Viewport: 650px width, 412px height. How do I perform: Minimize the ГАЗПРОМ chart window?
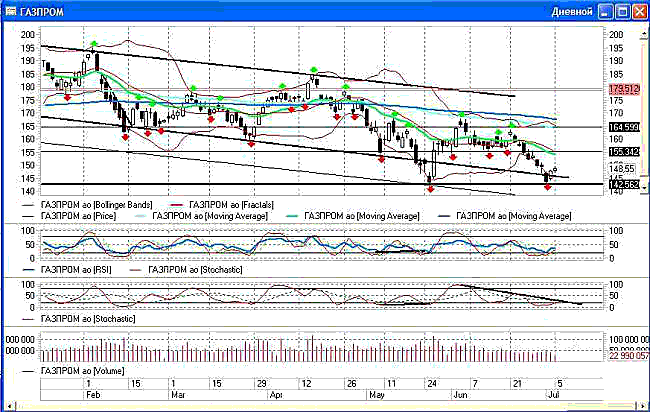point(606,12)
